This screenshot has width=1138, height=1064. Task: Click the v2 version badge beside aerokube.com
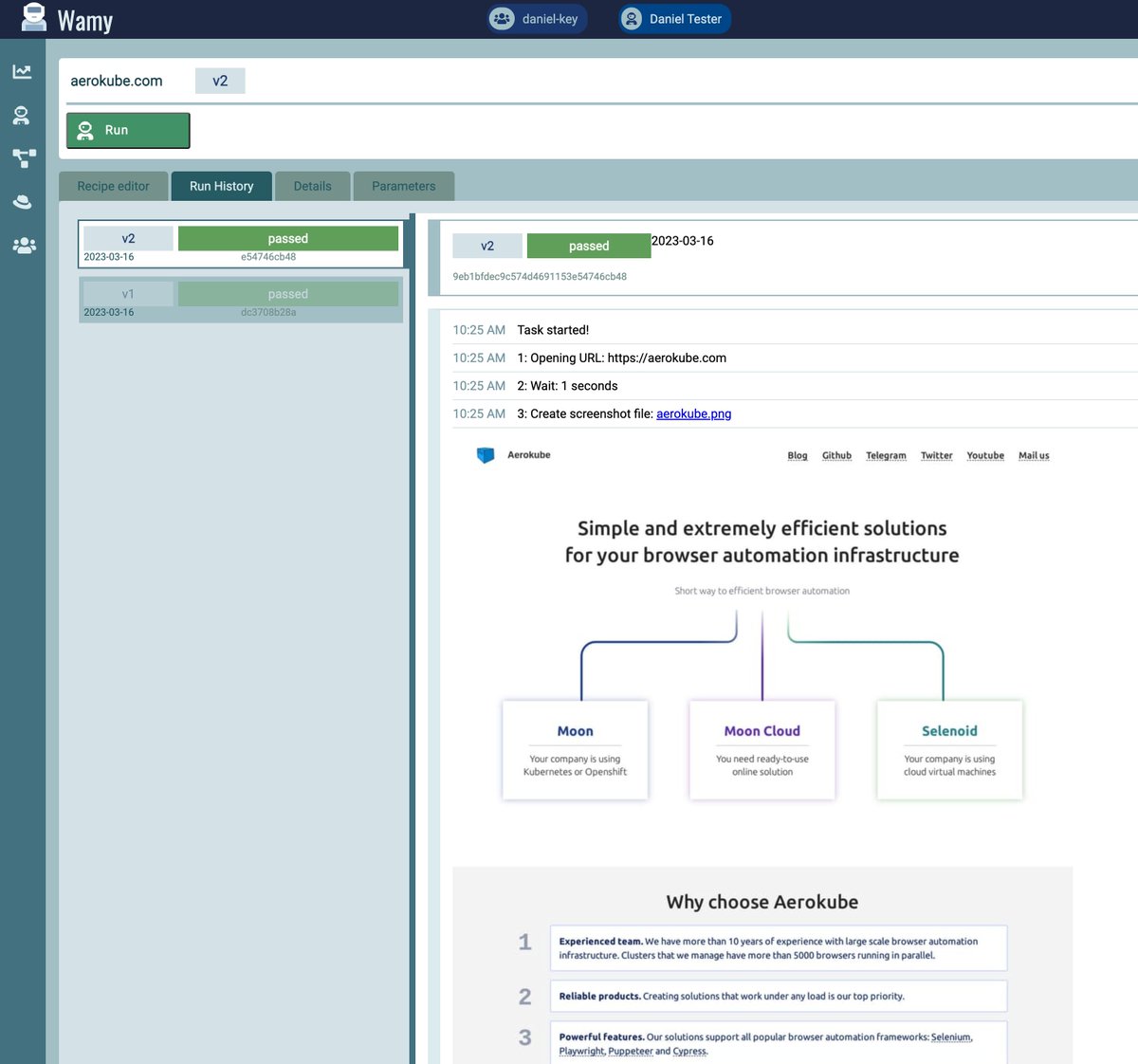click(x=220, y=81)
